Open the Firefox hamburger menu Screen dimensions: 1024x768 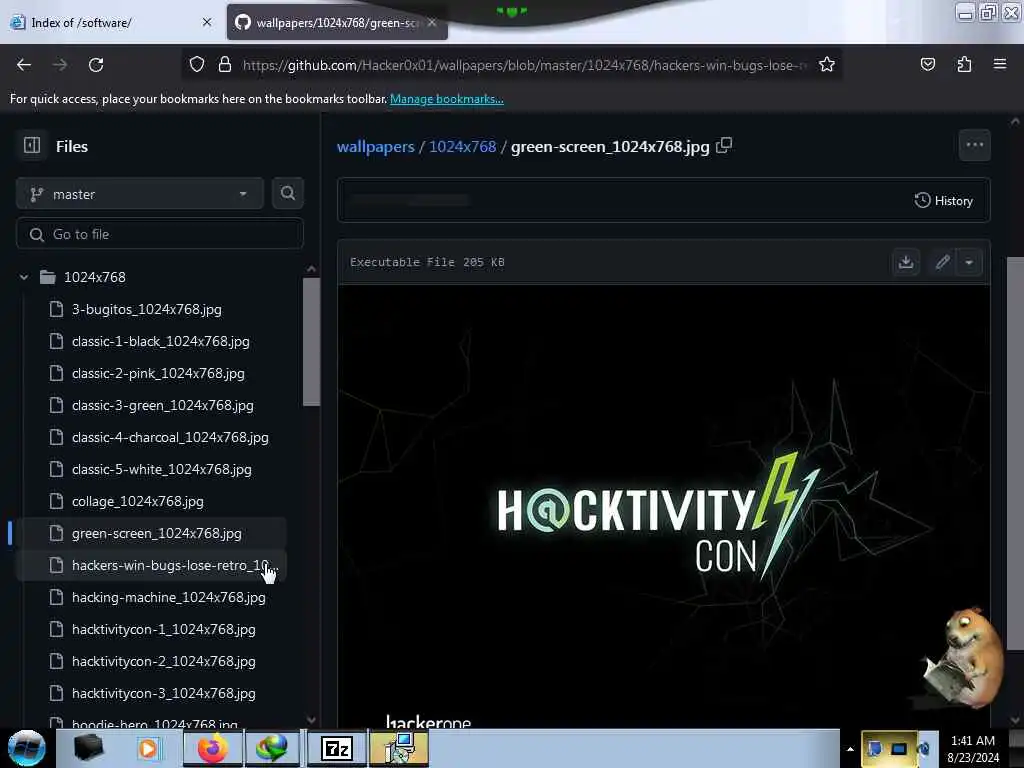pos(1000,64)
